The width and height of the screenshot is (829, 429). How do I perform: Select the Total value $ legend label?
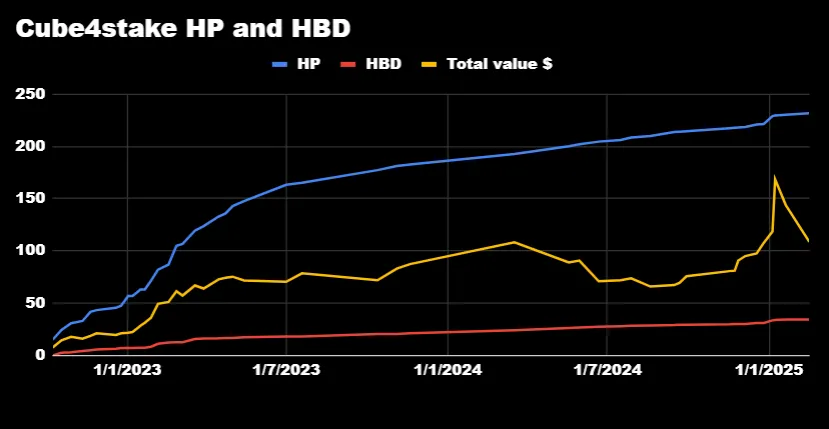click(x=500, y=65)
